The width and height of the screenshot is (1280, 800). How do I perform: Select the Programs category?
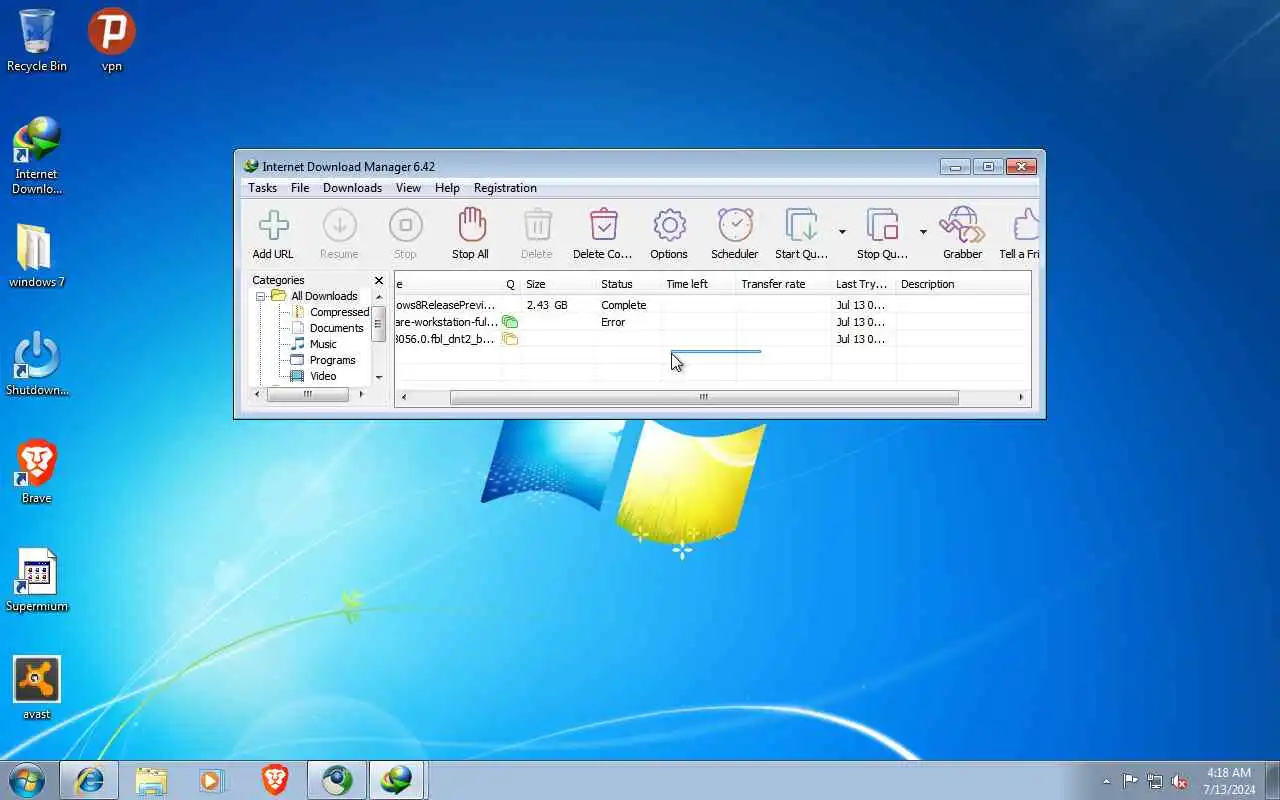click(333, 360)
